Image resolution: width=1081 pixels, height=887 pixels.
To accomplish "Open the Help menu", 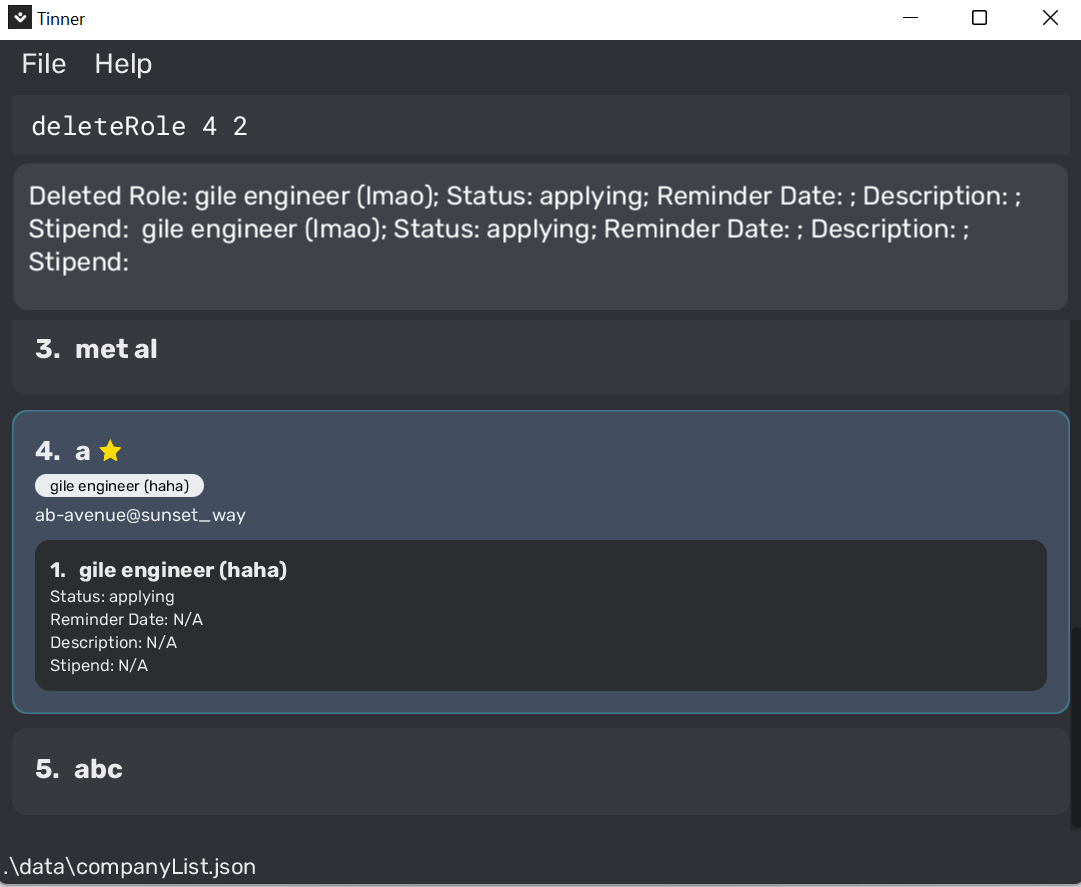I will click(123, 64).
